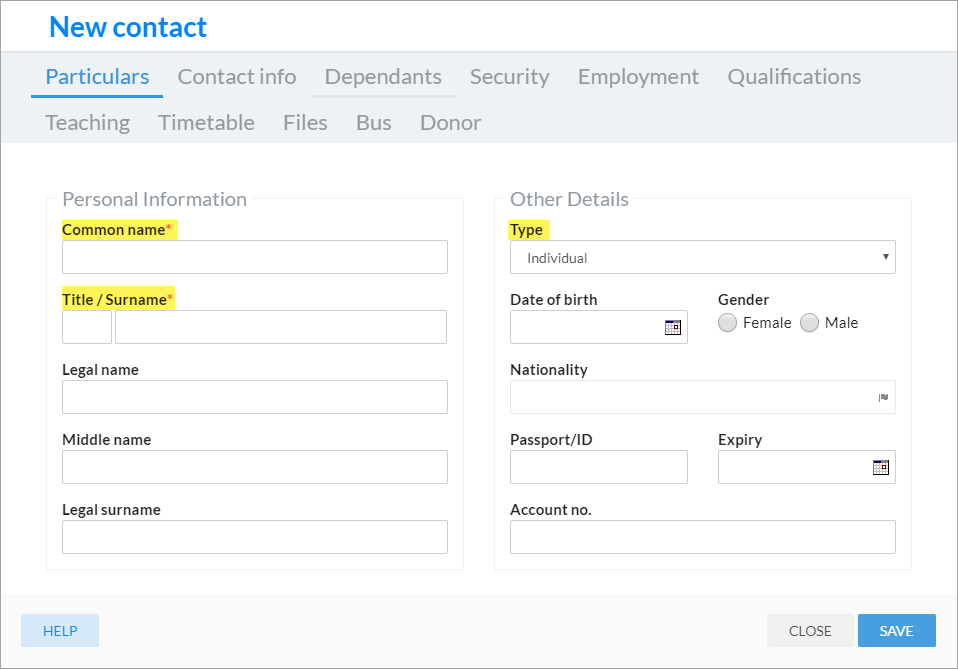Open the Expiry date calendar icon

tap(880, 467)
